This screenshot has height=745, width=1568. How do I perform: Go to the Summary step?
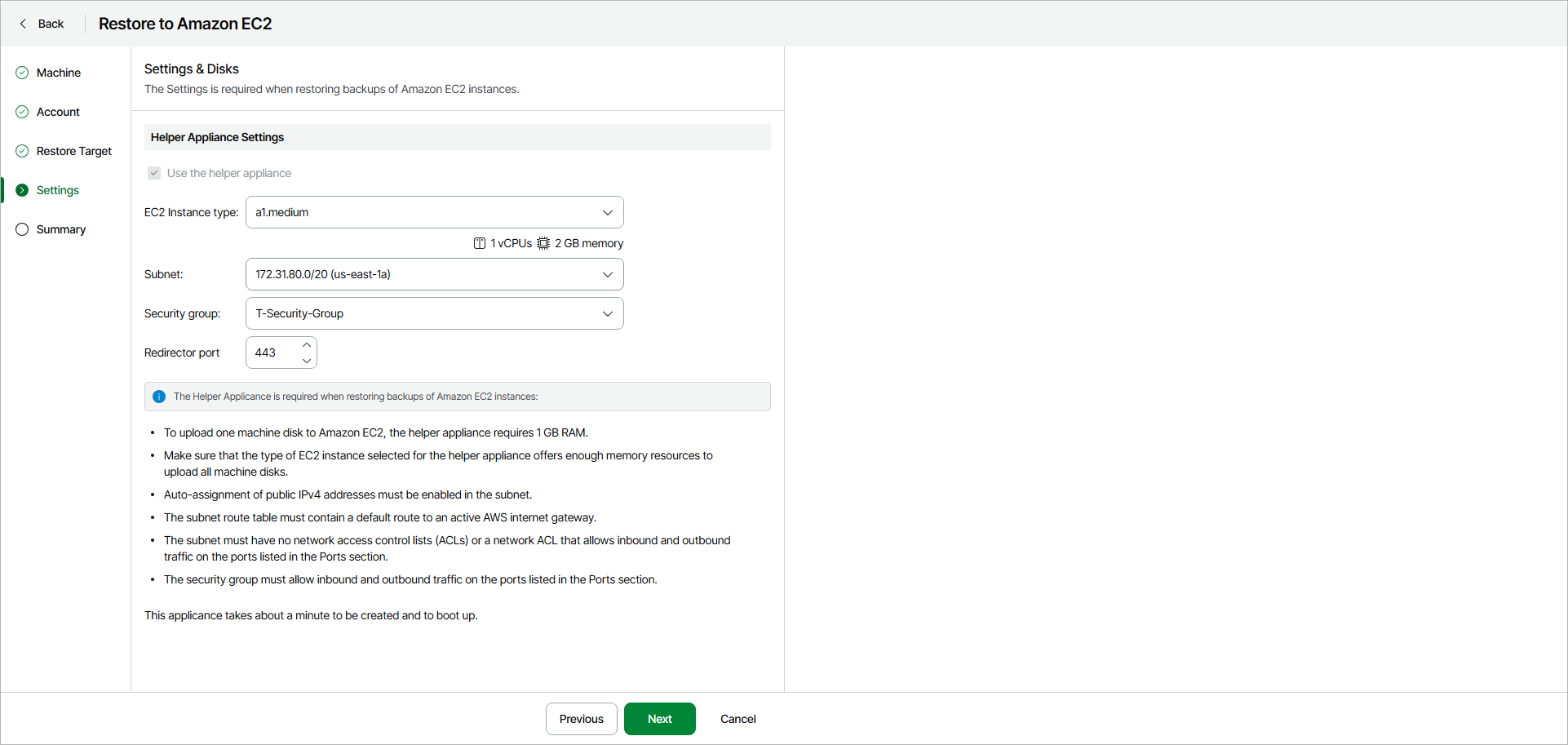[x=61, y=229]
